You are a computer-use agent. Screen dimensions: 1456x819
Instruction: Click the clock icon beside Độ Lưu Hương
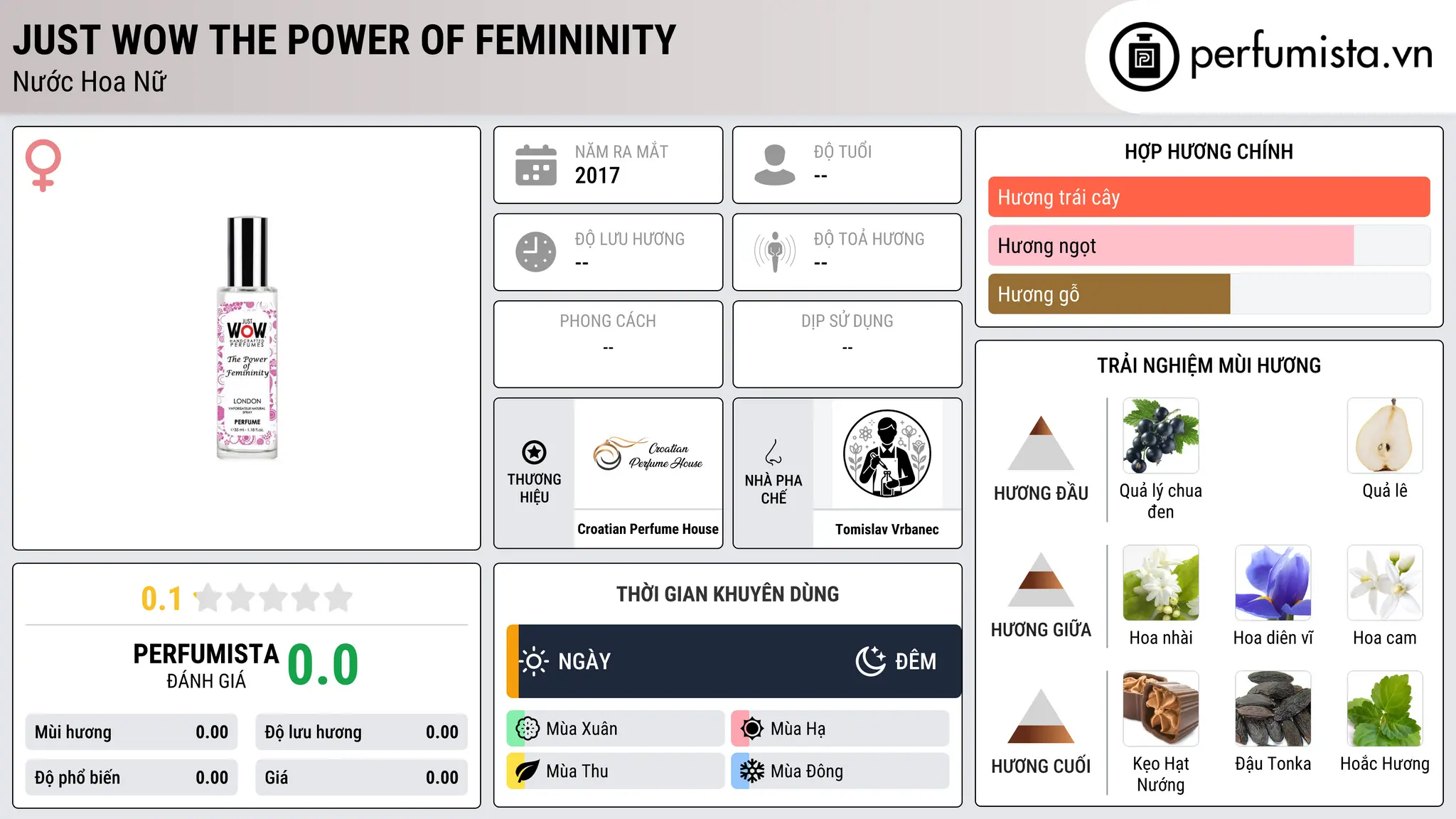point(536,252)
